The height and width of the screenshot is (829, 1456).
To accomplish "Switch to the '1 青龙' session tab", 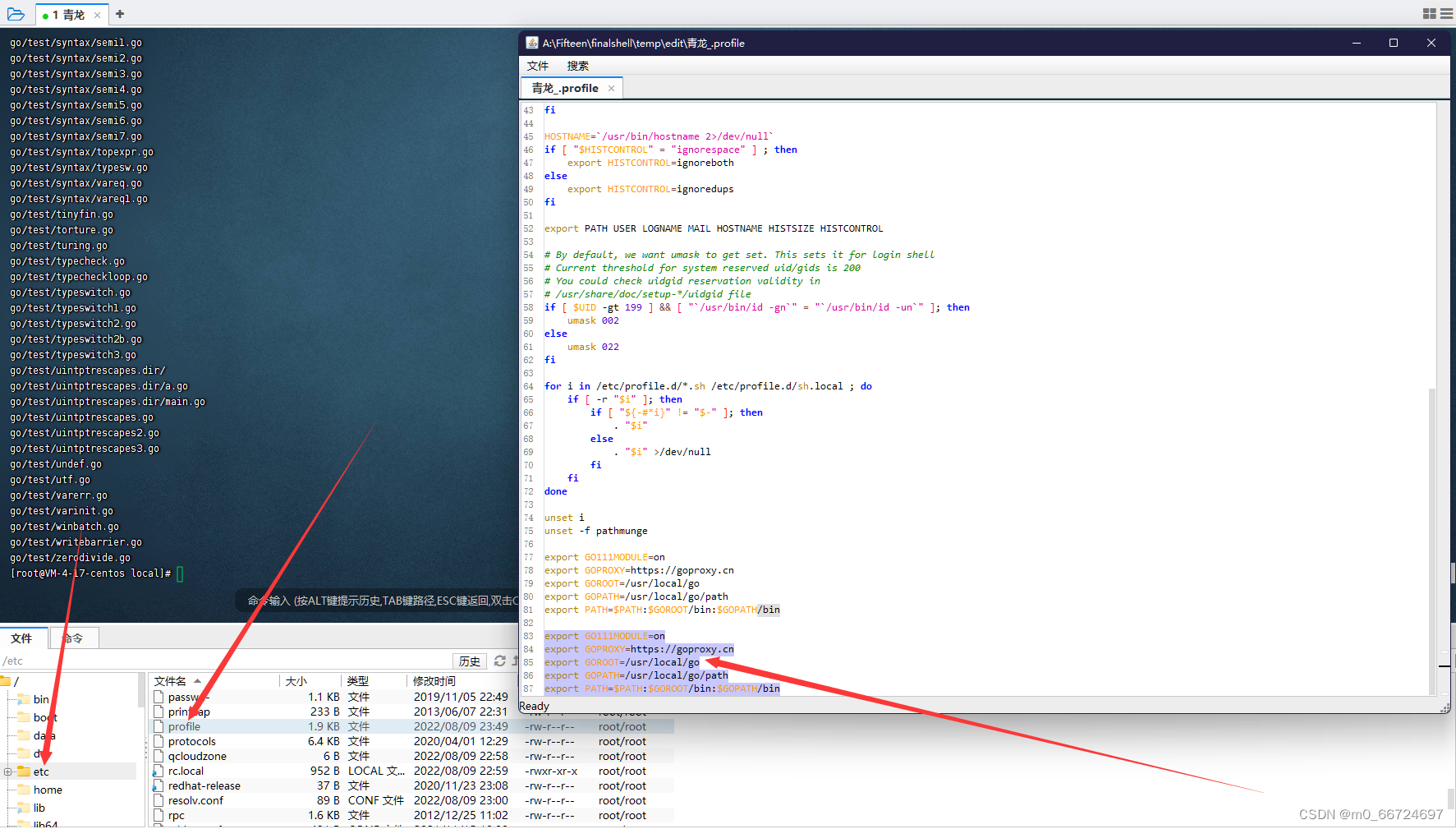I will pyautogui.click(x=69, y=15).
